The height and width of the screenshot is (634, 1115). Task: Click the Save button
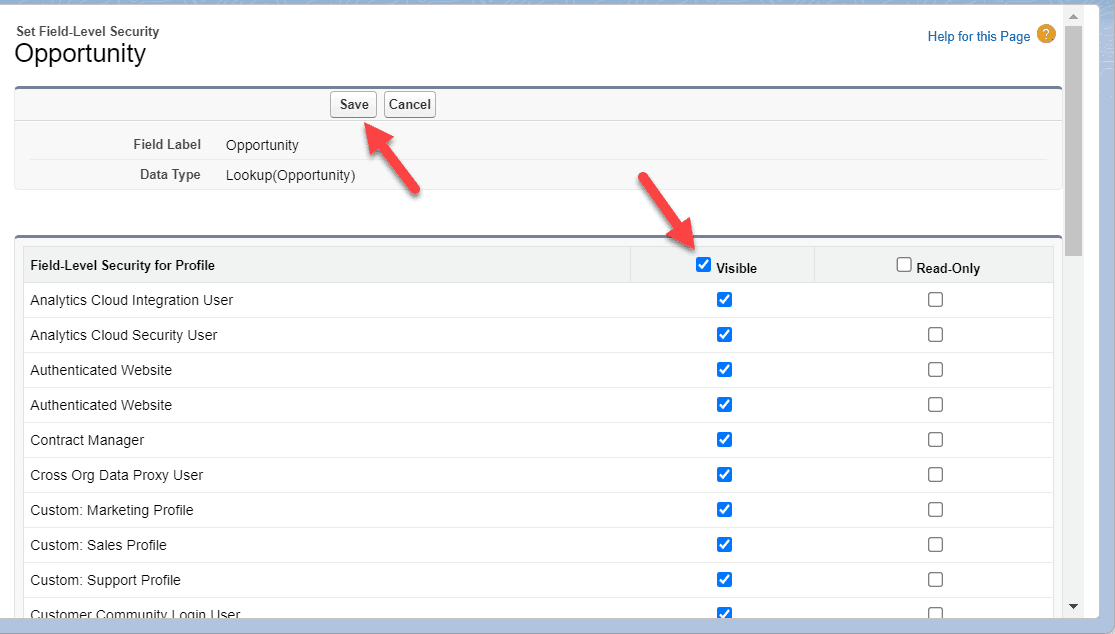[353, 104]
